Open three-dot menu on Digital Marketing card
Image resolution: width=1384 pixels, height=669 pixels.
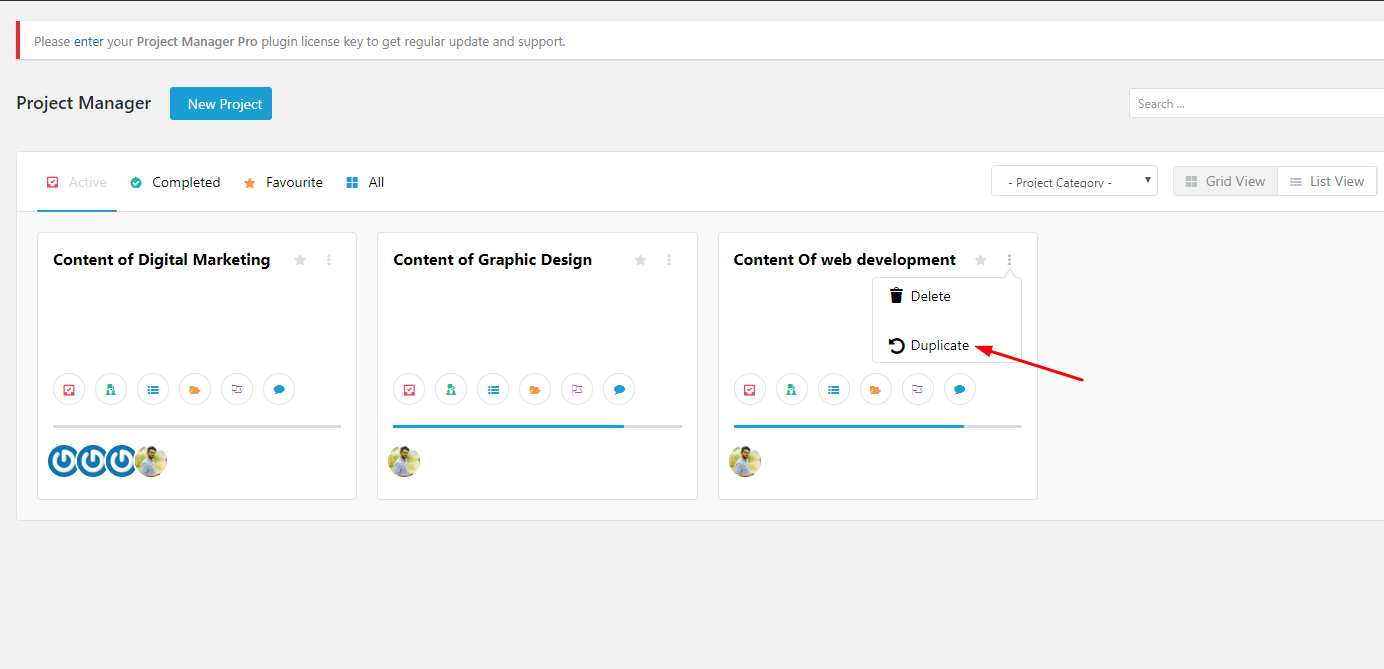click(x=329, y=260)
